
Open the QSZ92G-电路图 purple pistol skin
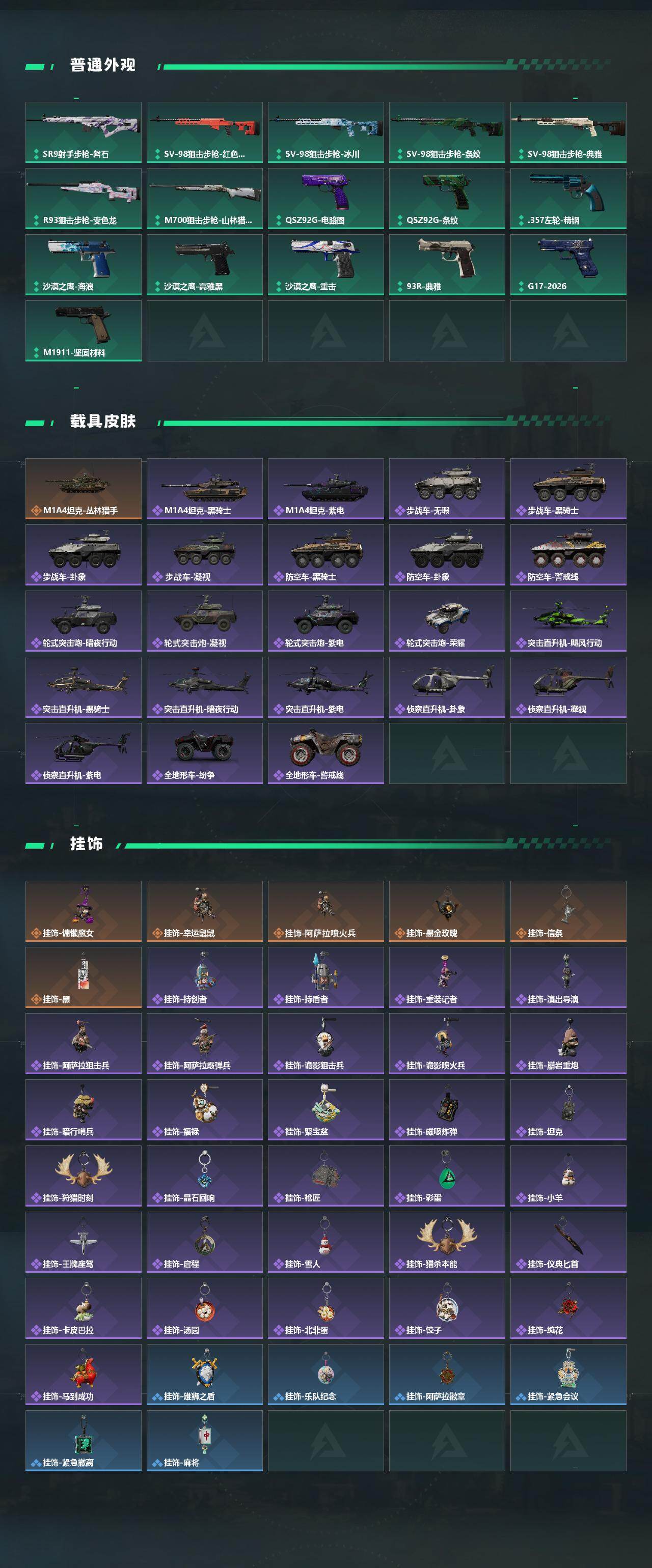click(x=325, y=199)
